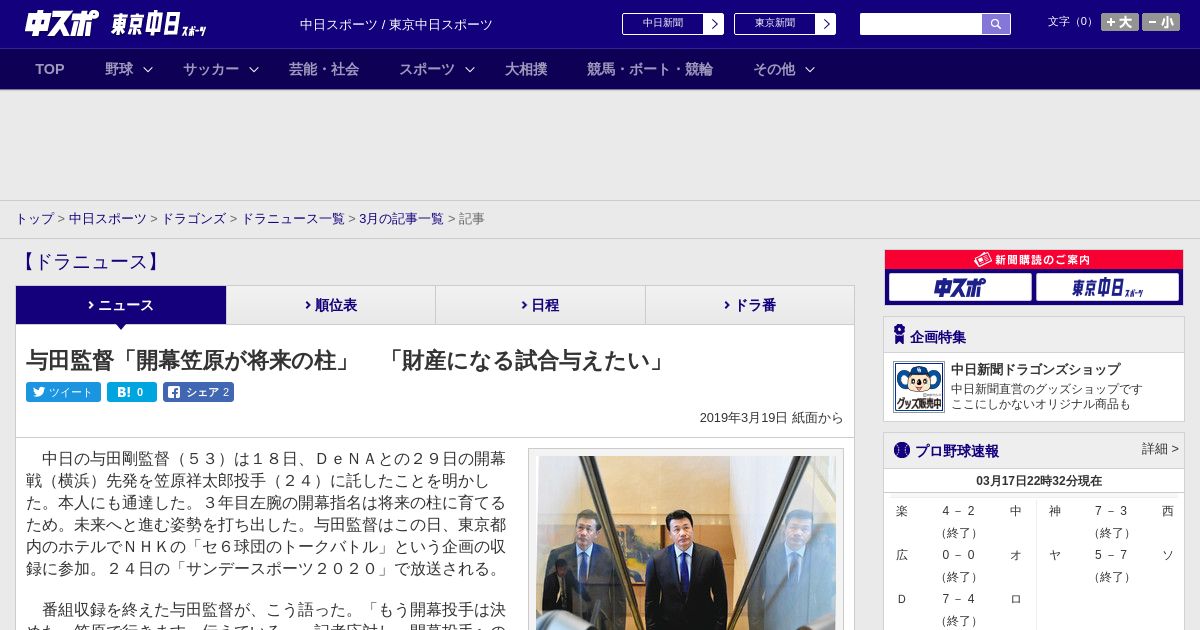Click the arrow beside 中日新聞 button
Image resolution: width=1200 pixels, height=630 pixels.
point(714,24)
